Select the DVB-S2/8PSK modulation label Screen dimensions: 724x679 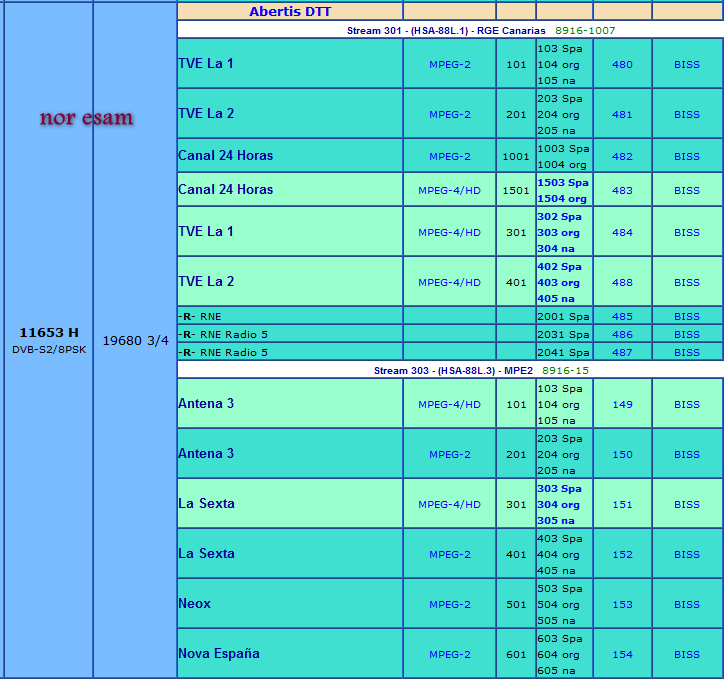49,349
